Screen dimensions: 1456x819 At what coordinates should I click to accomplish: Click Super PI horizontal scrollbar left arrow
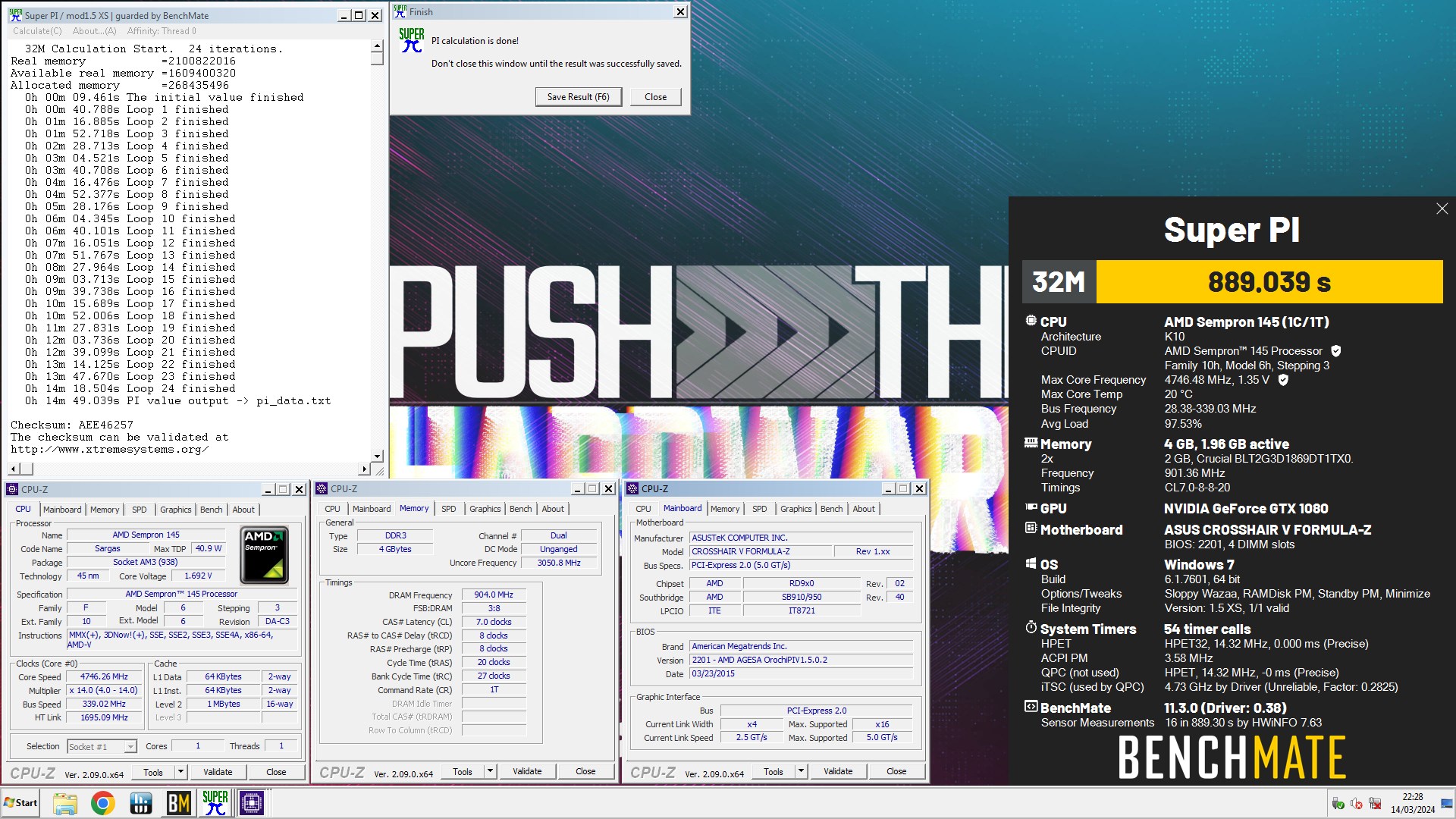[x=13, y=469]
